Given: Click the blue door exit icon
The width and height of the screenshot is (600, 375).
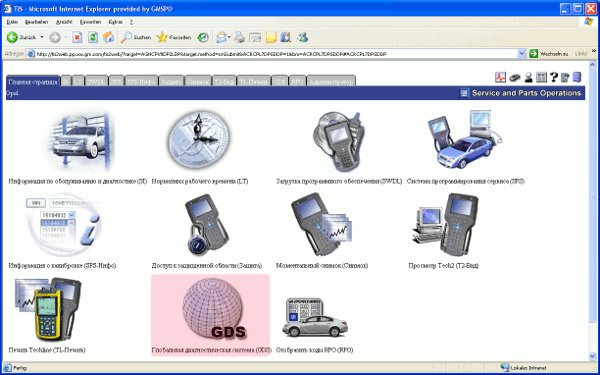Looking at the screenshot, I should (577, 78).
